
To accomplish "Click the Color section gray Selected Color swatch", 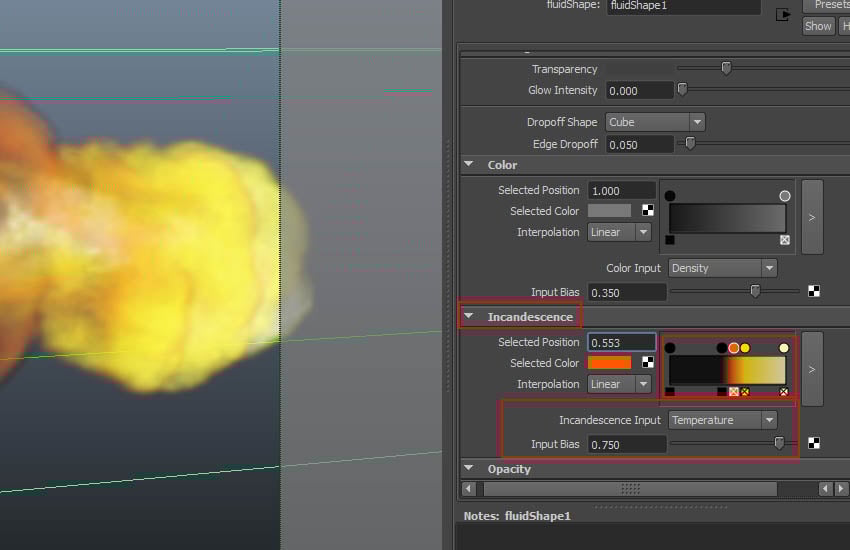I will click(609, 211).
